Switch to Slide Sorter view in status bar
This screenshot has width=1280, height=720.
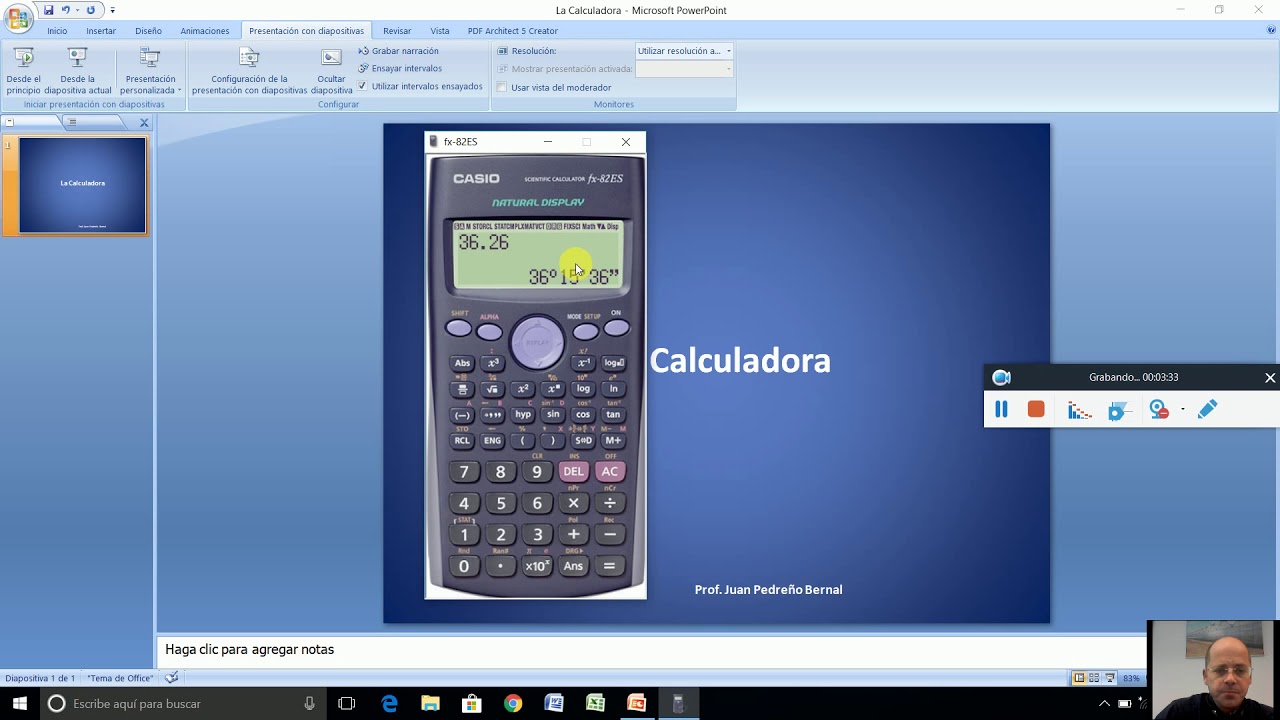coord(1094,678)
